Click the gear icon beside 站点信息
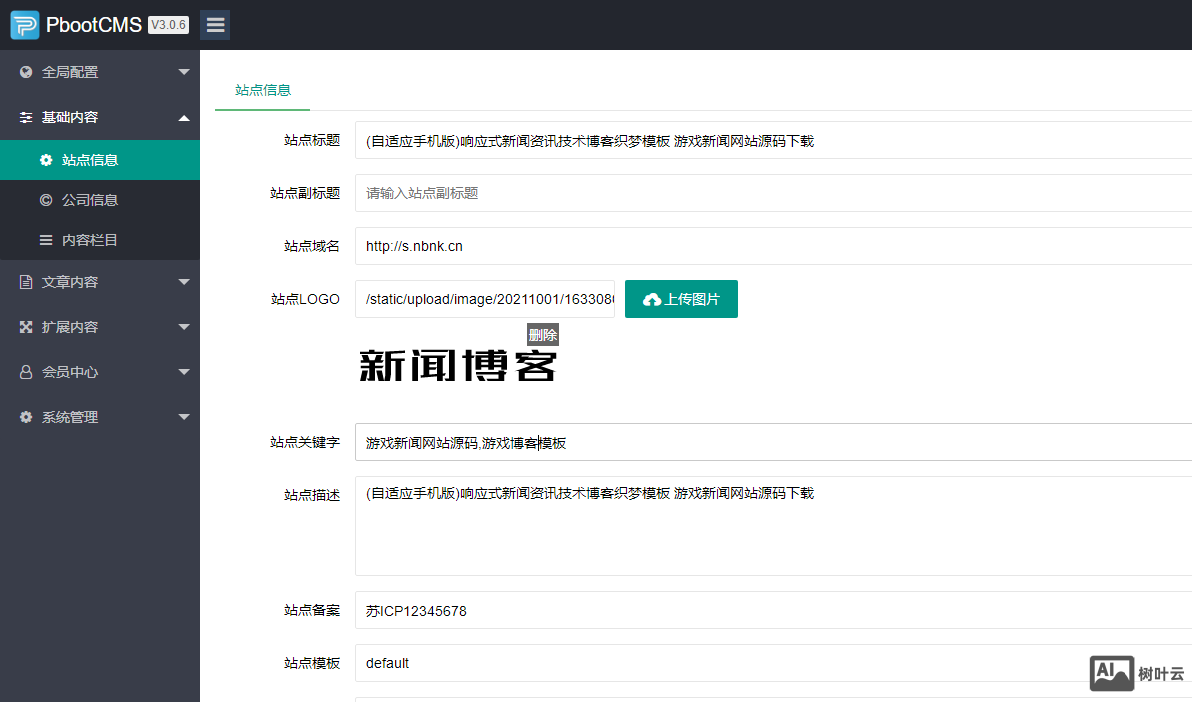Screen dimensions: 1192x702 (x=46, y=160)
